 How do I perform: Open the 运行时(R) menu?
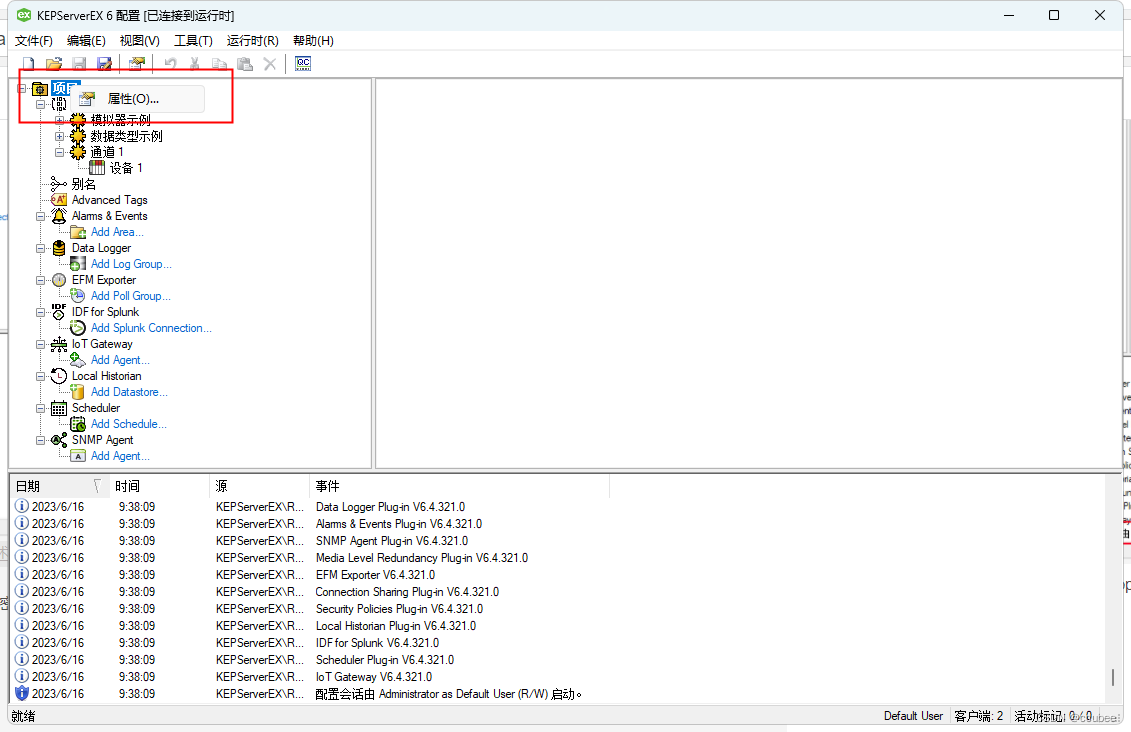(x=252, y=40)
